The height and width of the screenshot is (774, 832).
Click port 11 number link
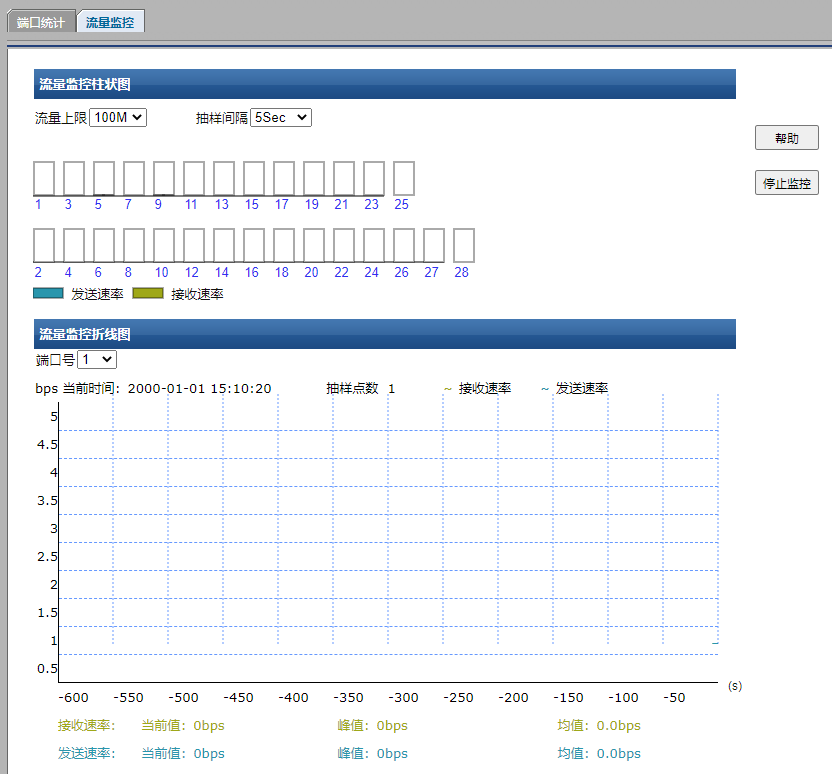191,204
